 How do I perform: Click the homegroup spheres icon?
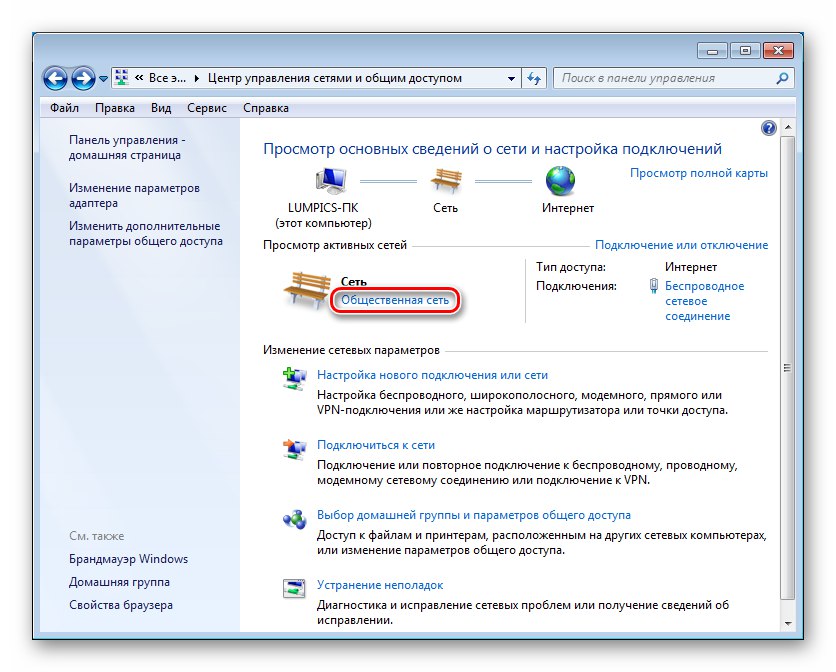tap(294, 519)
